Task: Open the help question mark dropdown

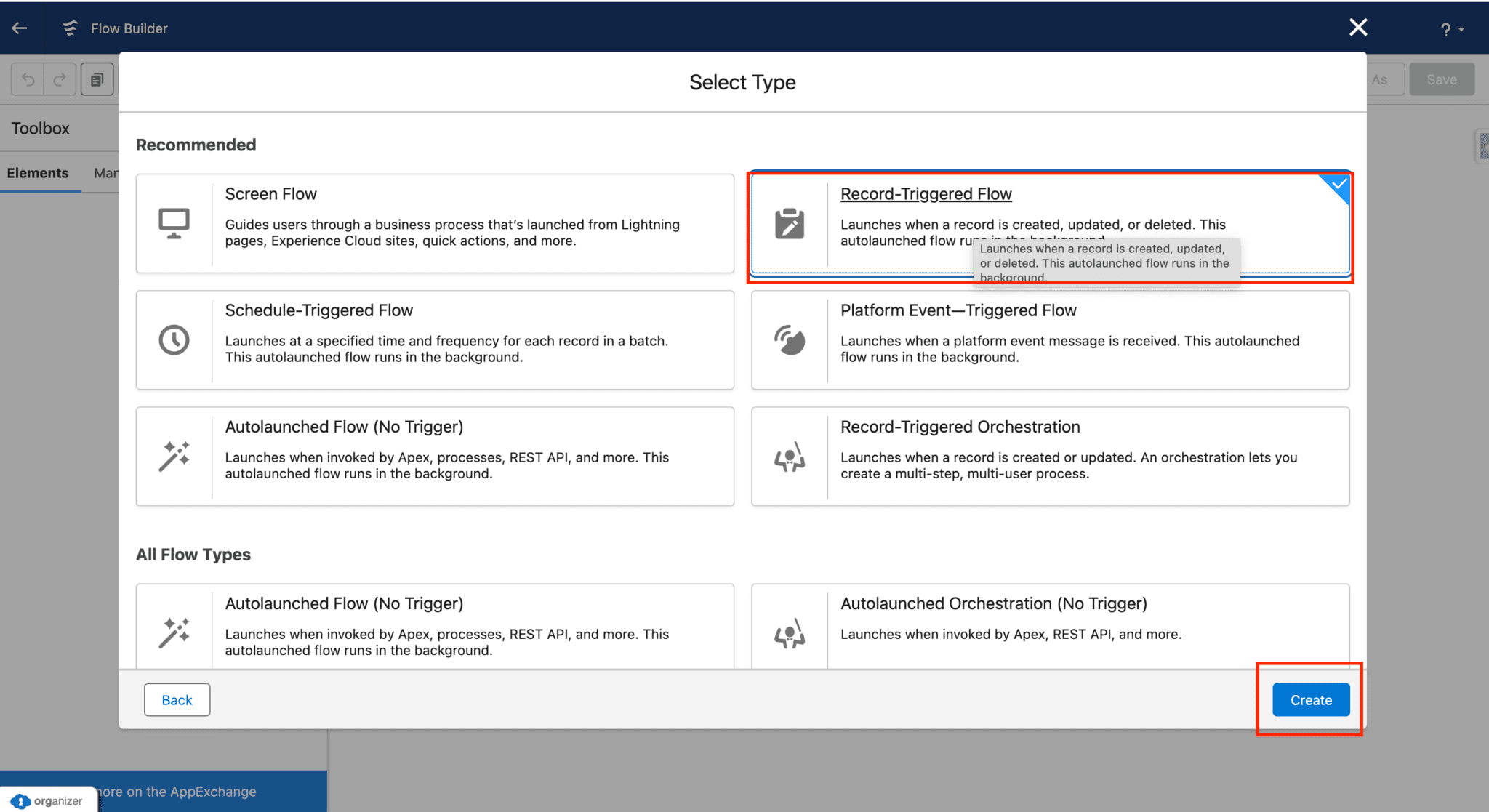Action: click(1450, 29)
